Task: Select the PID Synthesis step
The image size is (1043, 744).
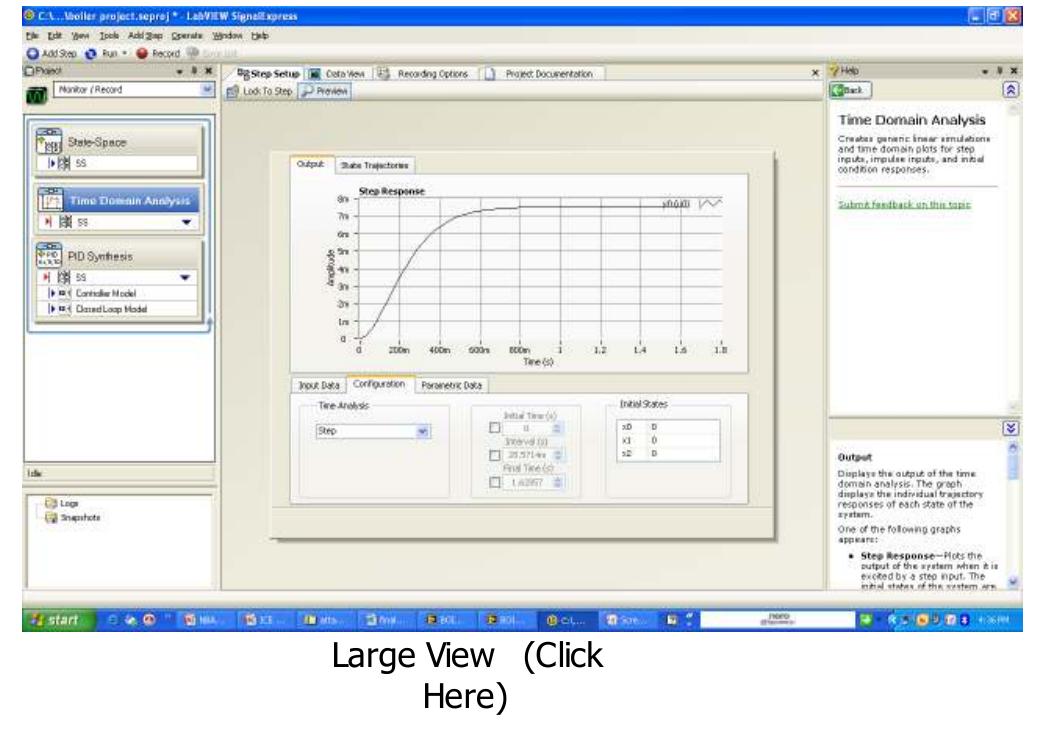Action: (118, 256)
